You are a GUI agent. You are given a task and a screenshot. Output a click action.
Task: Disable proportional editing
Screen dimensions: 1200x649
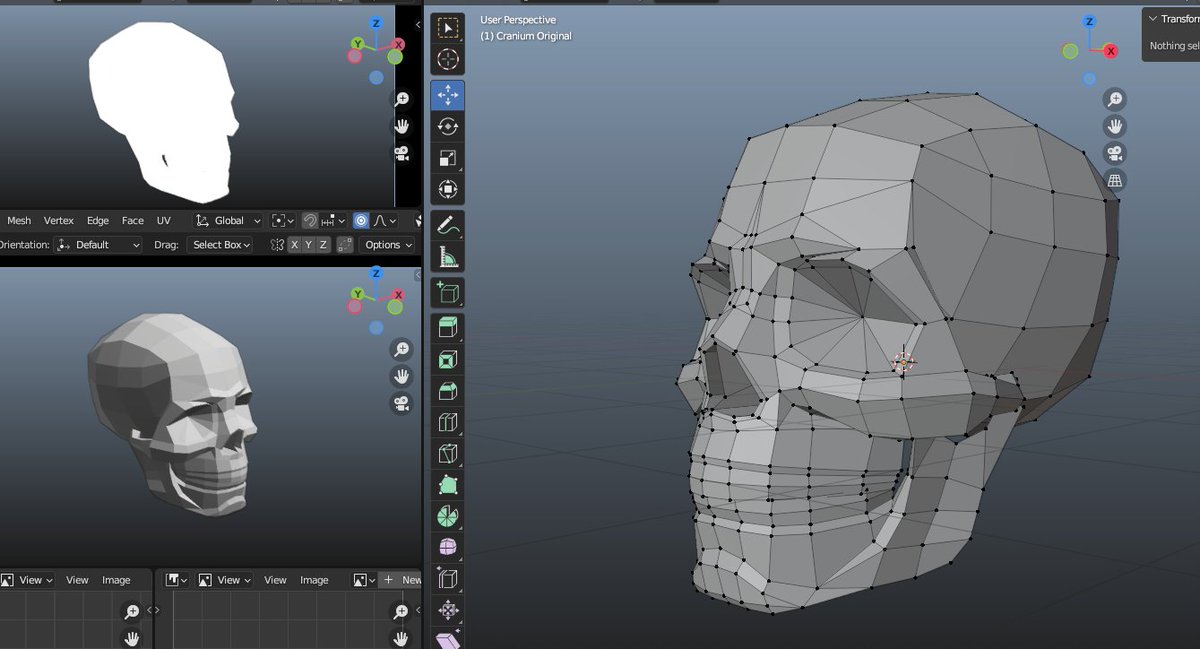tap(361, 221)
